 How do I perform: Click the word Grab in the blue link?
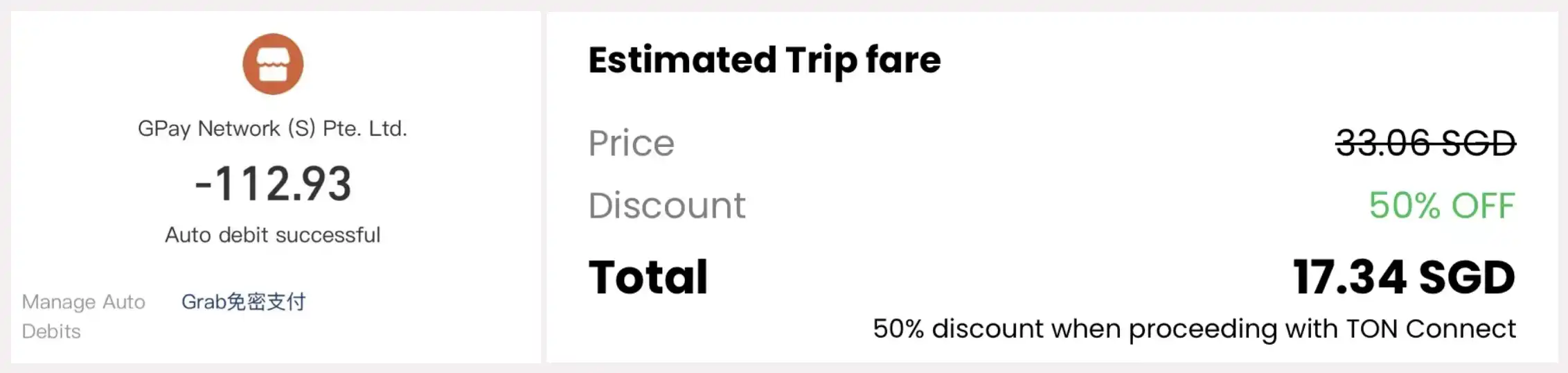point(204,302)
